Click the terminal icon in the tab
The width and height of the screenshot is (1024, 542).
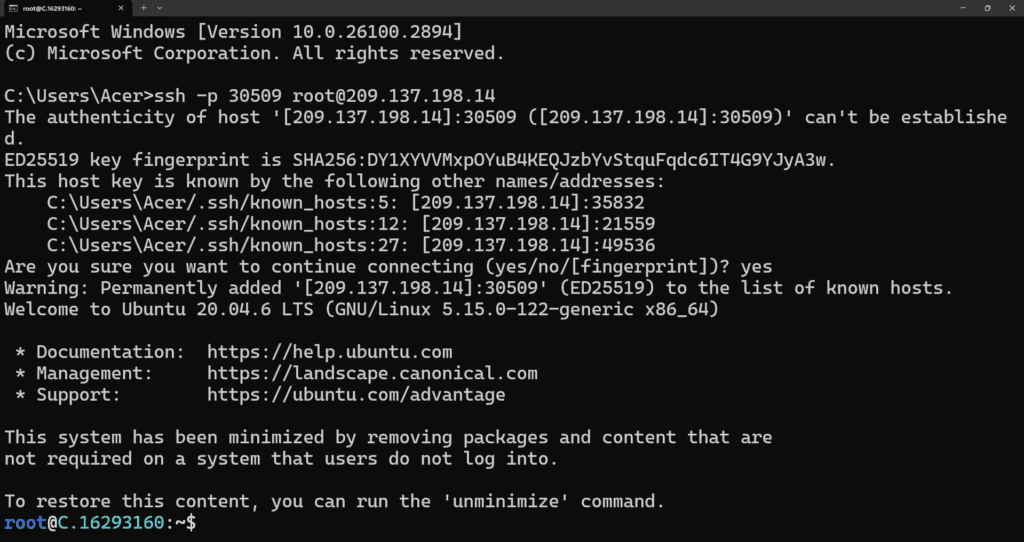point(12,8)
